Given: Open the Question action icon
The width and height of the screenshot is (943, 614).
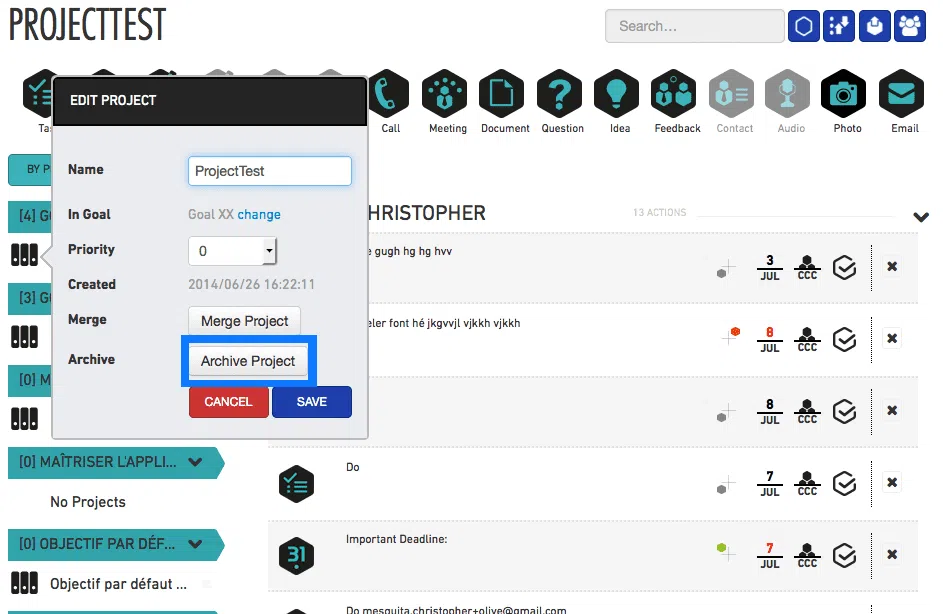Looking at the screenshot, I should 562,96.
